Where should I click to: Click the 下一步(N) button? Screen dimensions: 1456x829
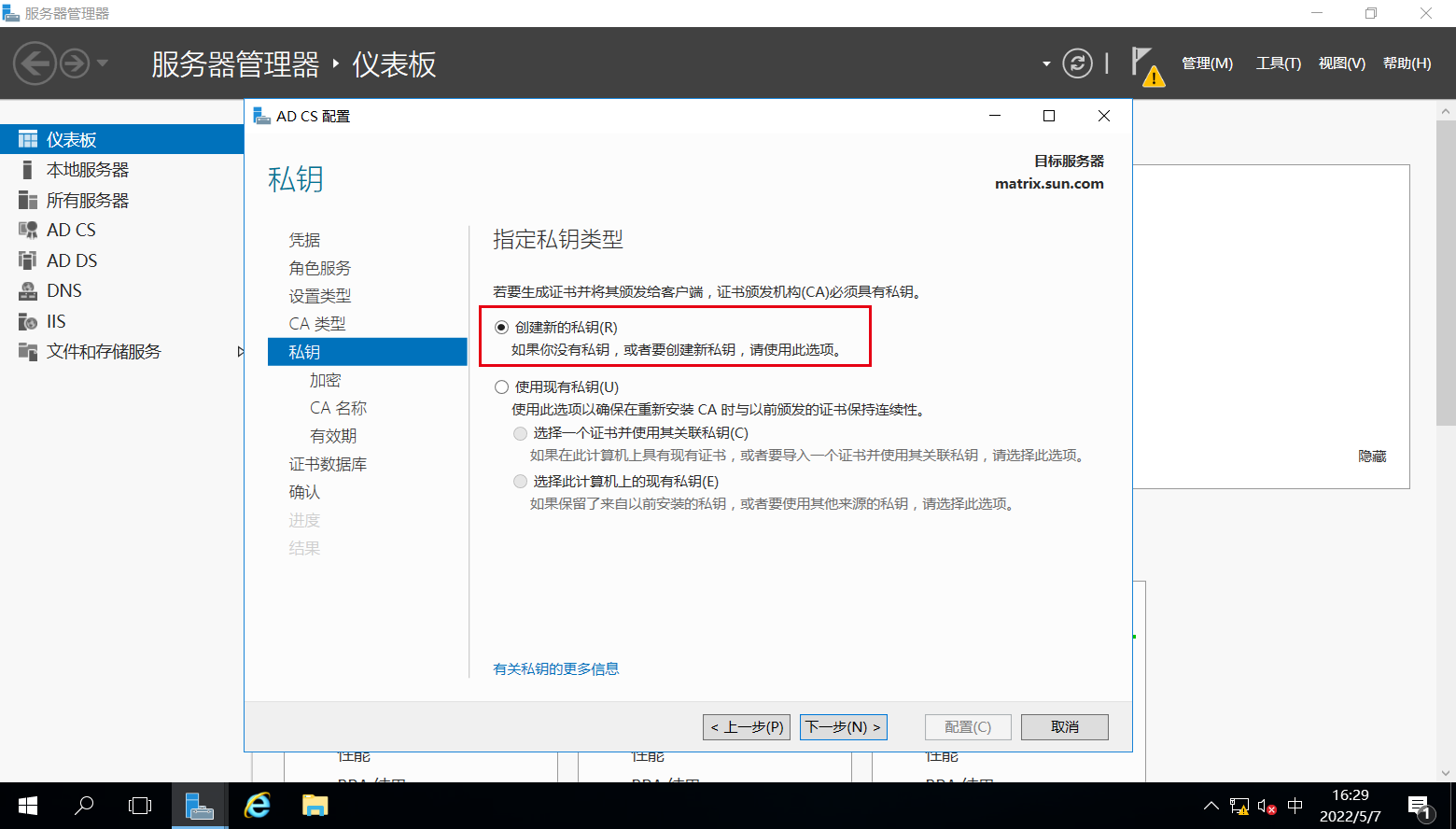tap(843, 727)
